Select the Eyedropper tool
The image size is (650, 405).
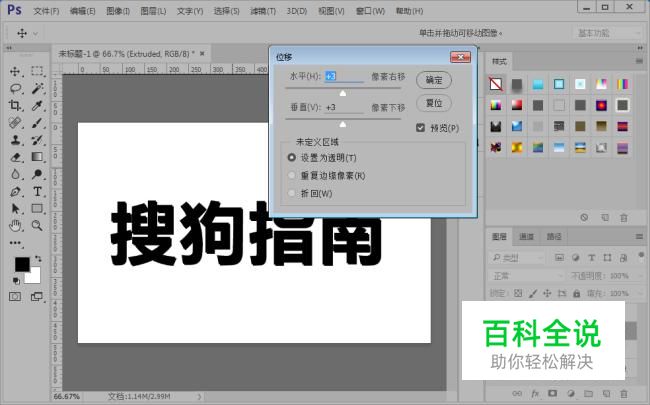[x=37, y=105]
